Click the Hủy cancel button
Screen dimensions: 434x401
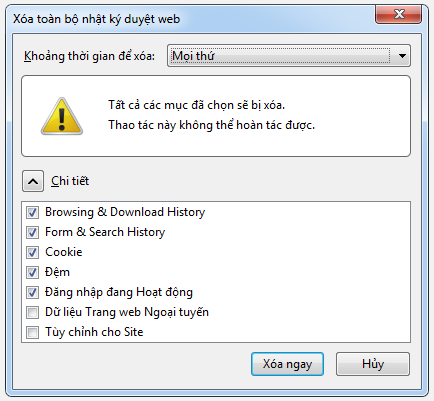pos(373,364)
